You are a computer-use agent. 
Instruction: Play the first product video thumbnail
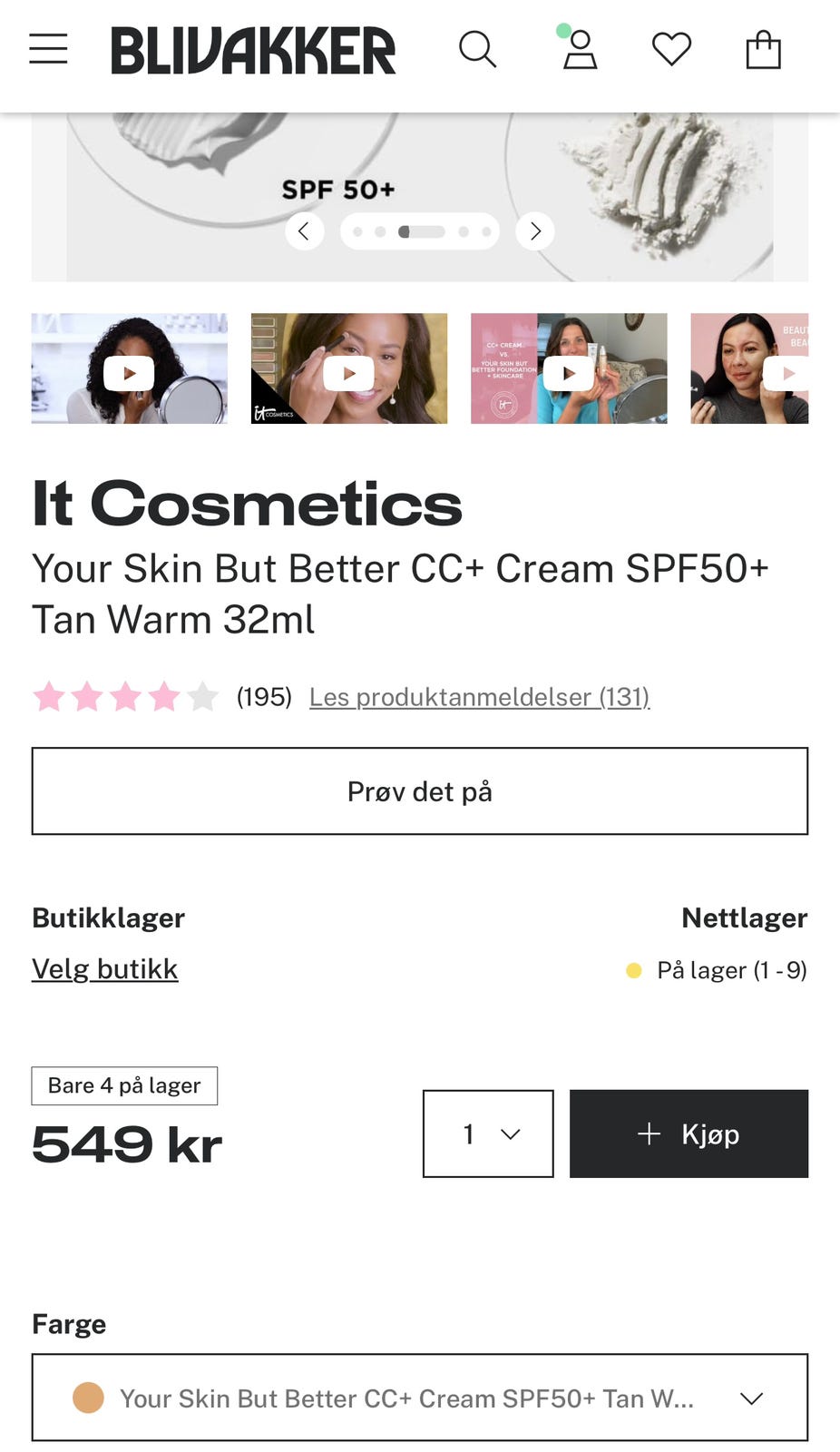(x=129, y=372)
